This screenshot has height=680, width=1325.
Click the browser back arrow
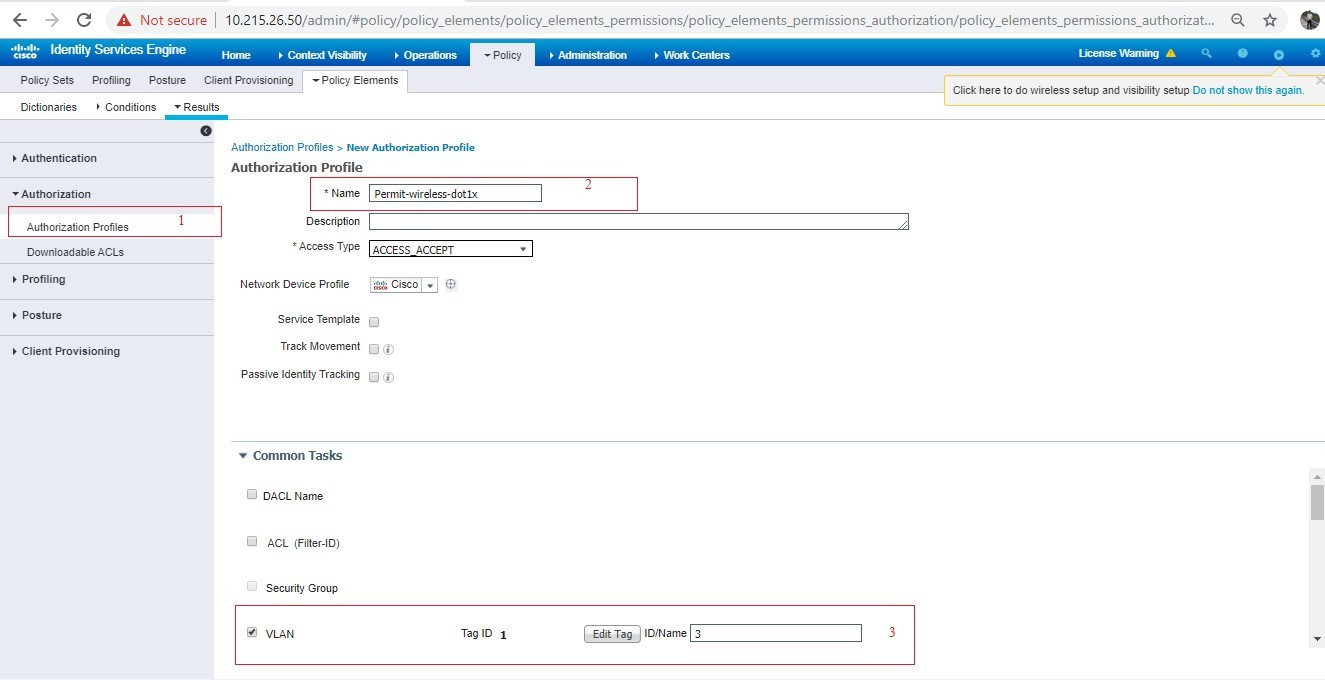click(20, 20)
